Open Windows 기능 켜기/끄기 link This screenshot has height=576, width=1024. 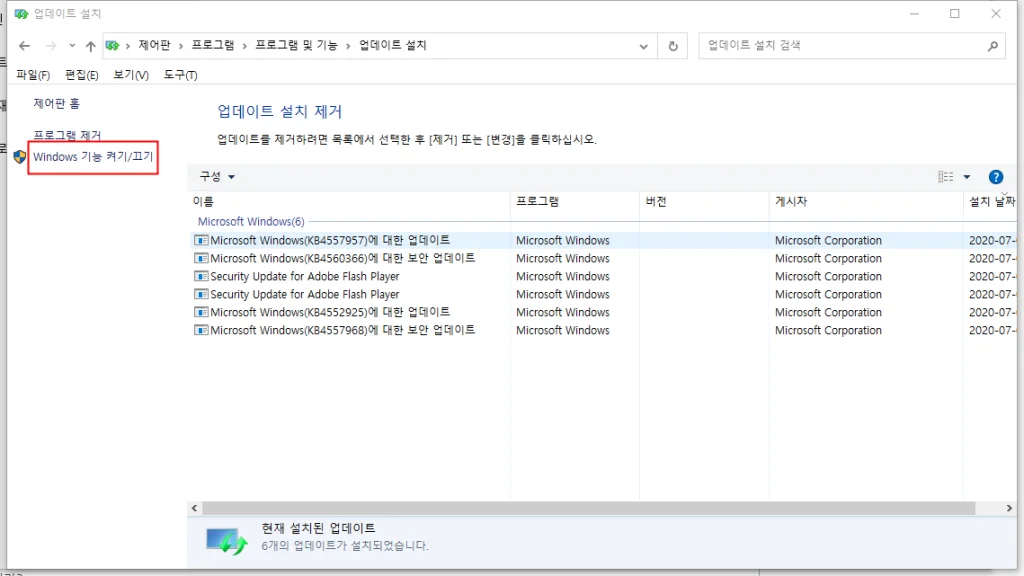(x=93, y=157)
